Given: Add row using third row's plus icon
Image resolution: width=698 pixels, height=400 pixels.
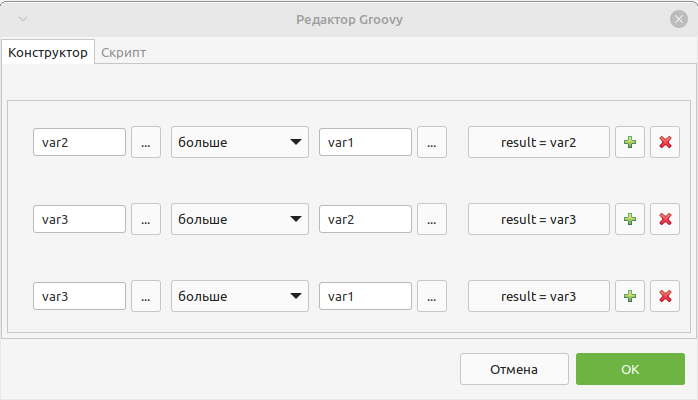Looking at the screenshot, I should coord(630,296).
